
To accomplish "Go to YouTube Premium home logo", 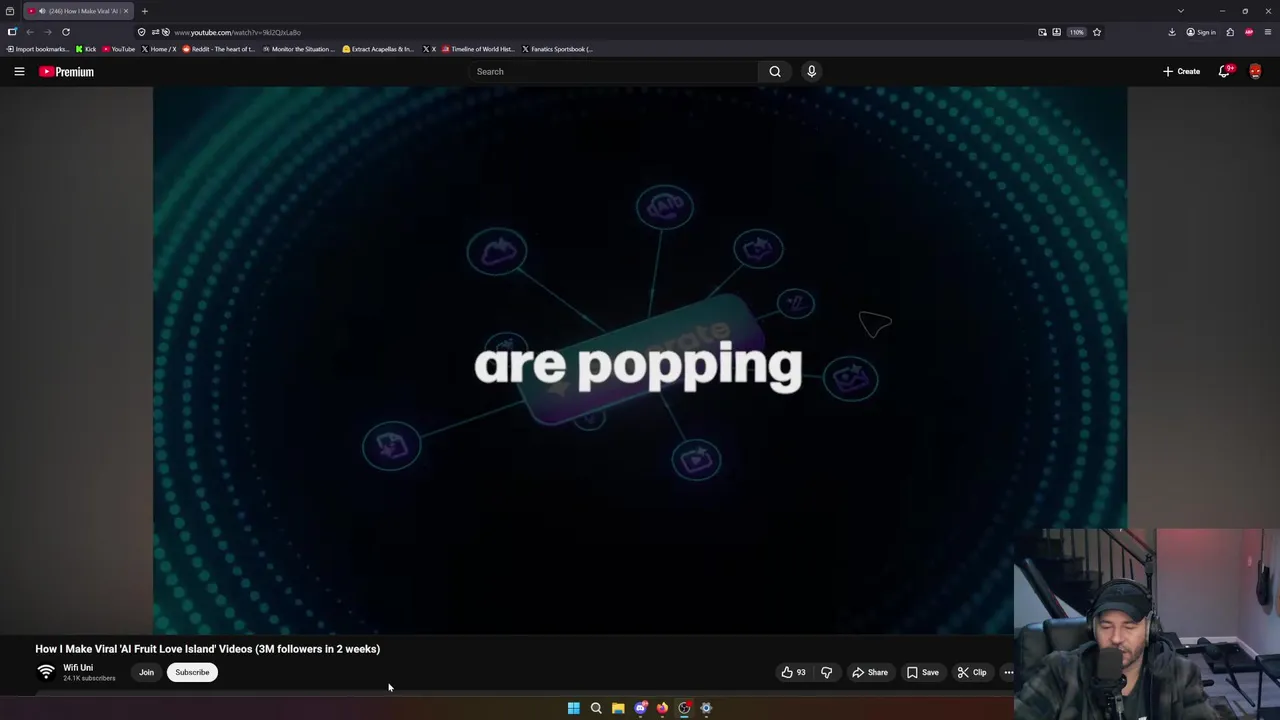I will click(x=66, y=72).
